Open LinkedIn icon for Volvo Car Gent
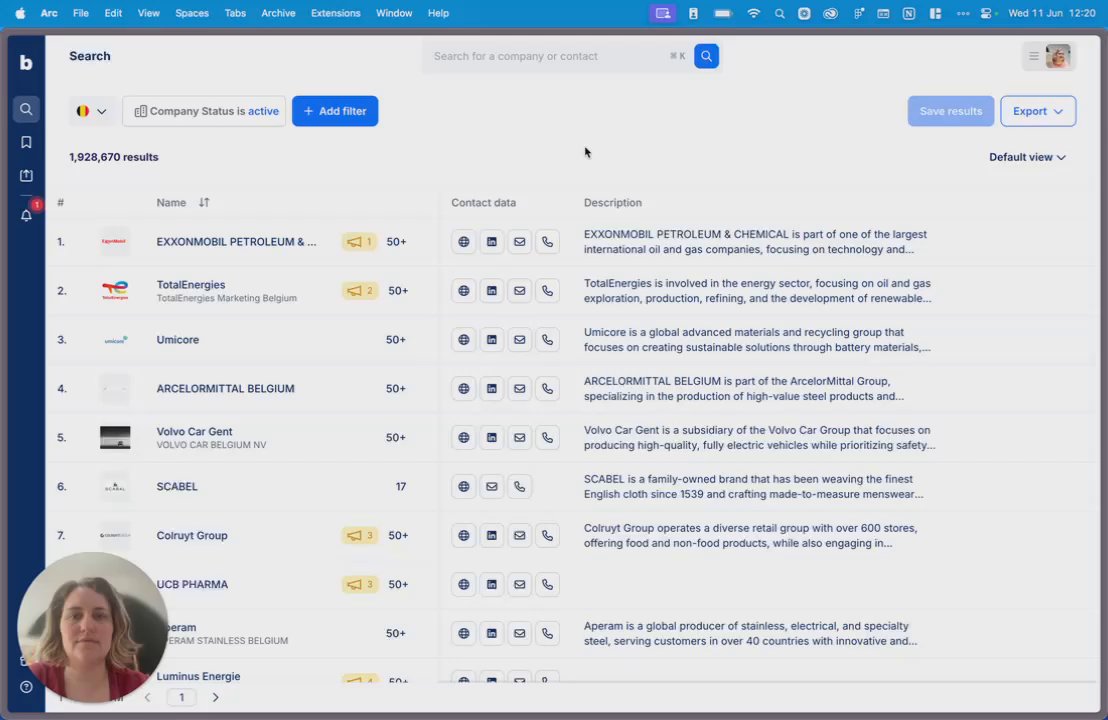The height and width of the screenshot is (720, 1108). 491,437
